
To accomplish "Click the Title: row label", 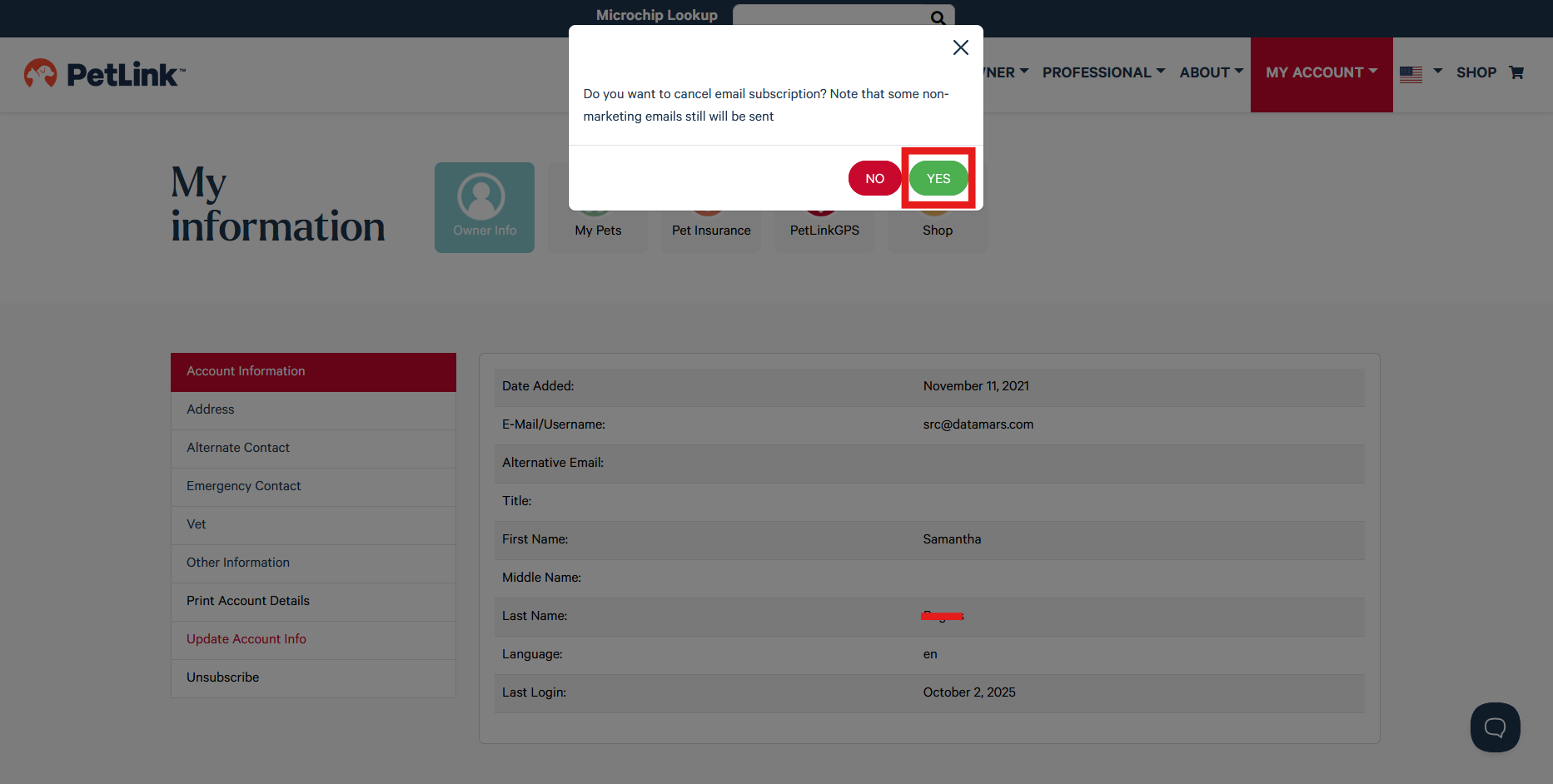I will [516, 501].
